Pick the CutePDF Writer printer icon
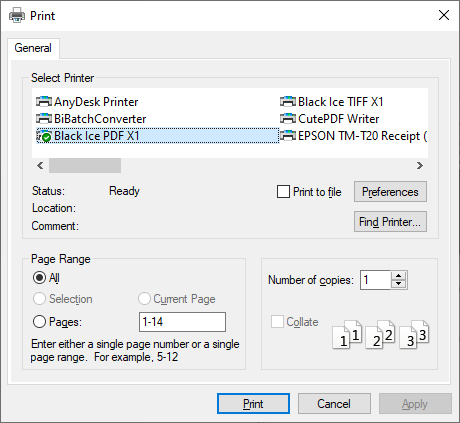This screenshot has height=423, width=460. coord(288,119)
